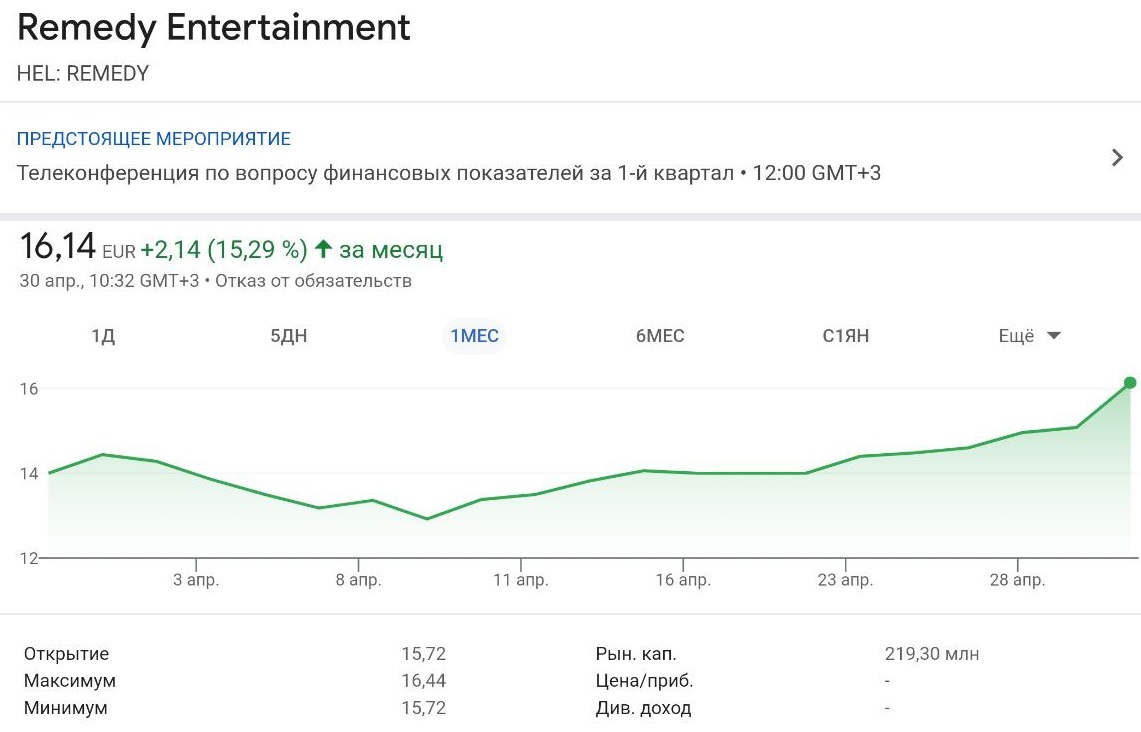Open the Q1 earnings teleconference event text

(449, 173)
